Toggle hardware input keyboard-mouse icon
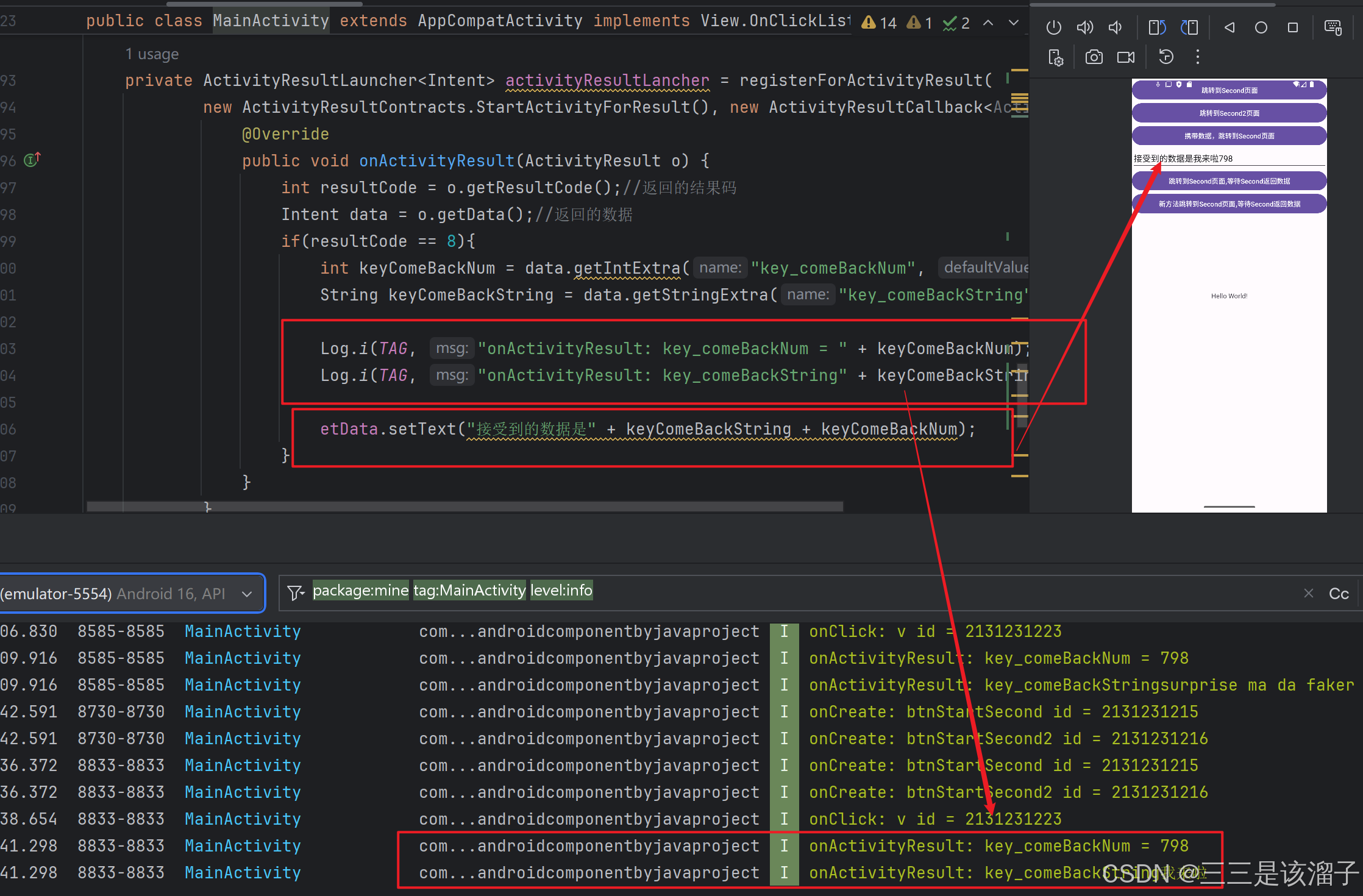This screenshot has width=1363, height=896. click(x=1333, y=27)
